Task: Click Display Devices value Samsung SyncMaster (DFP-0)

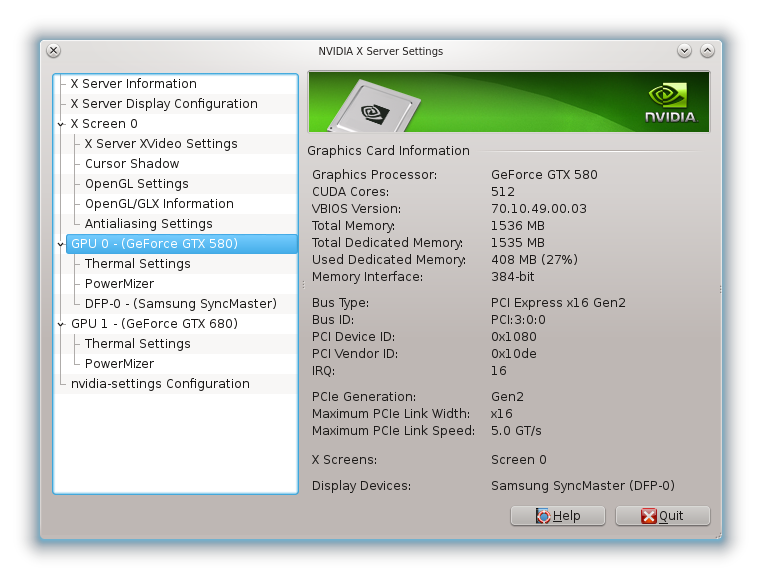Action: 583,486
